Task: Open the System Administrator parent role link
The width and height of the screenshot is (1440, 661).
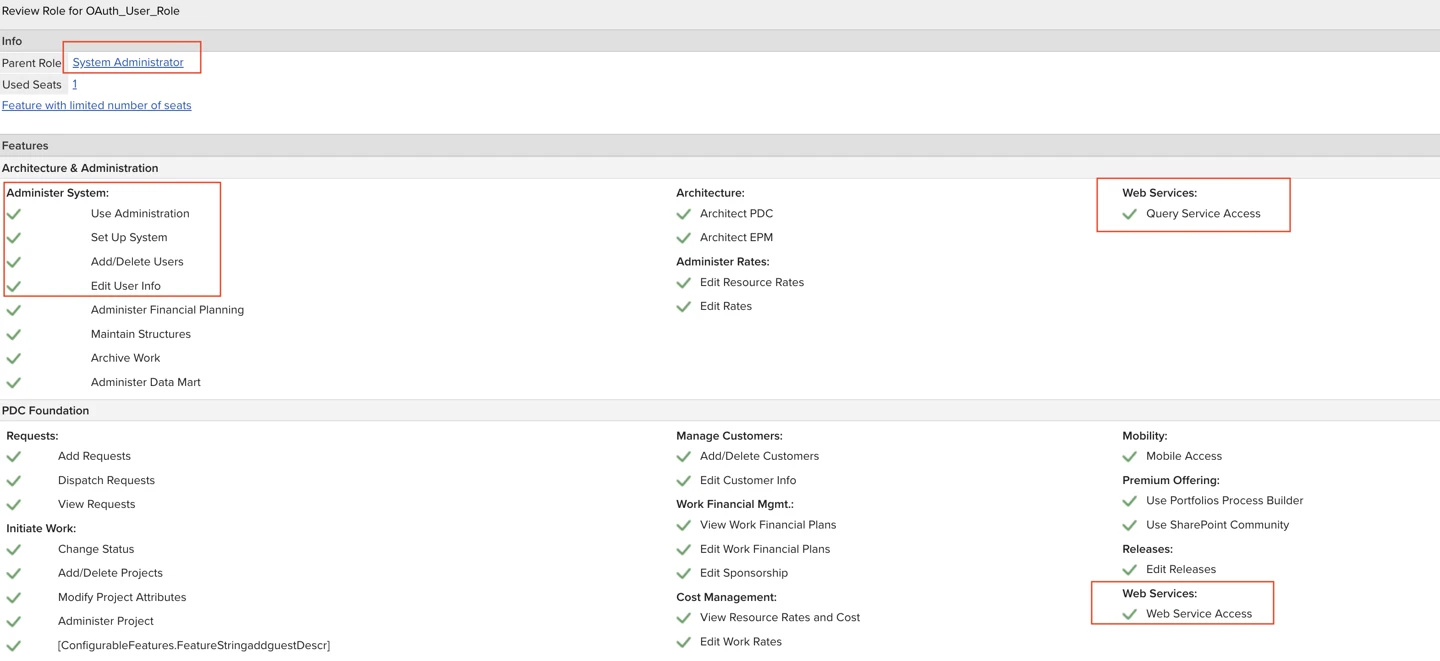Action: [x=128, y=62]
